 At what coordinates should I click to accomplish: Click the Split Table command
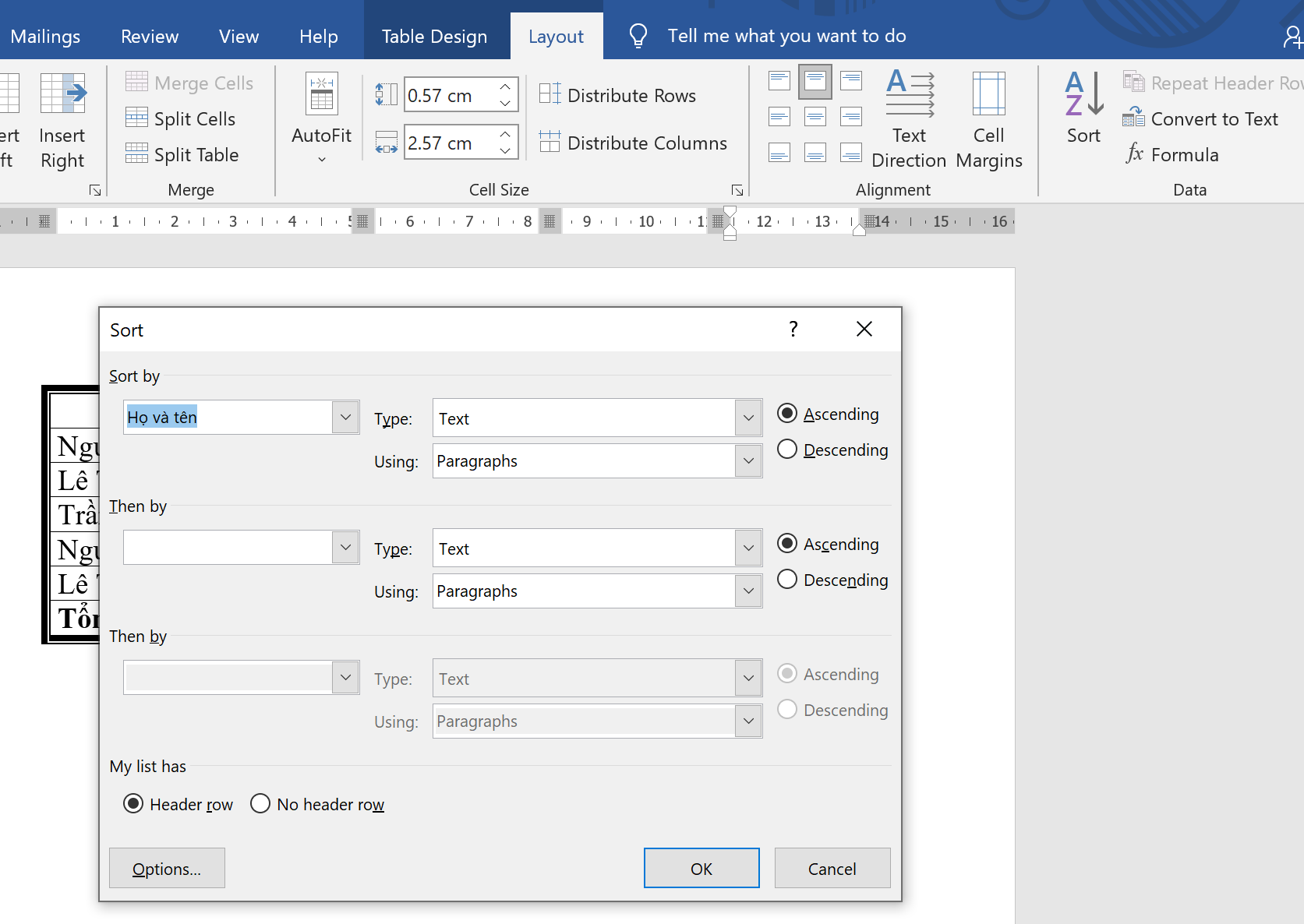pyautogui.click(x=182, y=154)
